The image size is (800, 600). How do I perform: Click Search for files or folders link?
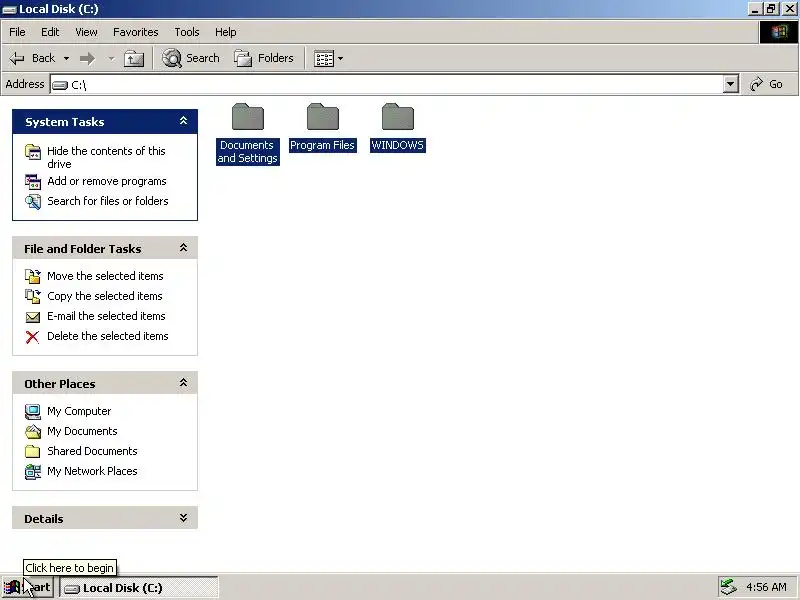108,201
